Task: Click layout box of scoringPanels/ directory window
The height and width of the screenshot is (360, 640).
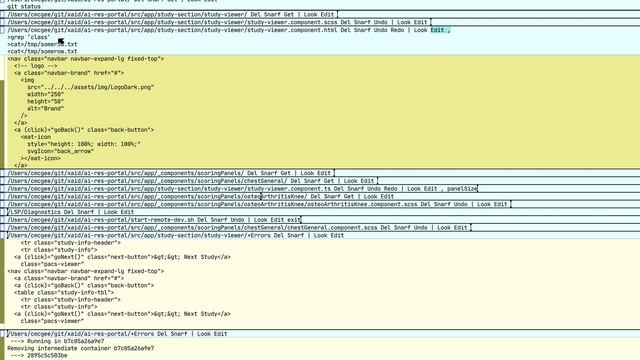Action: tap(2, 173)
